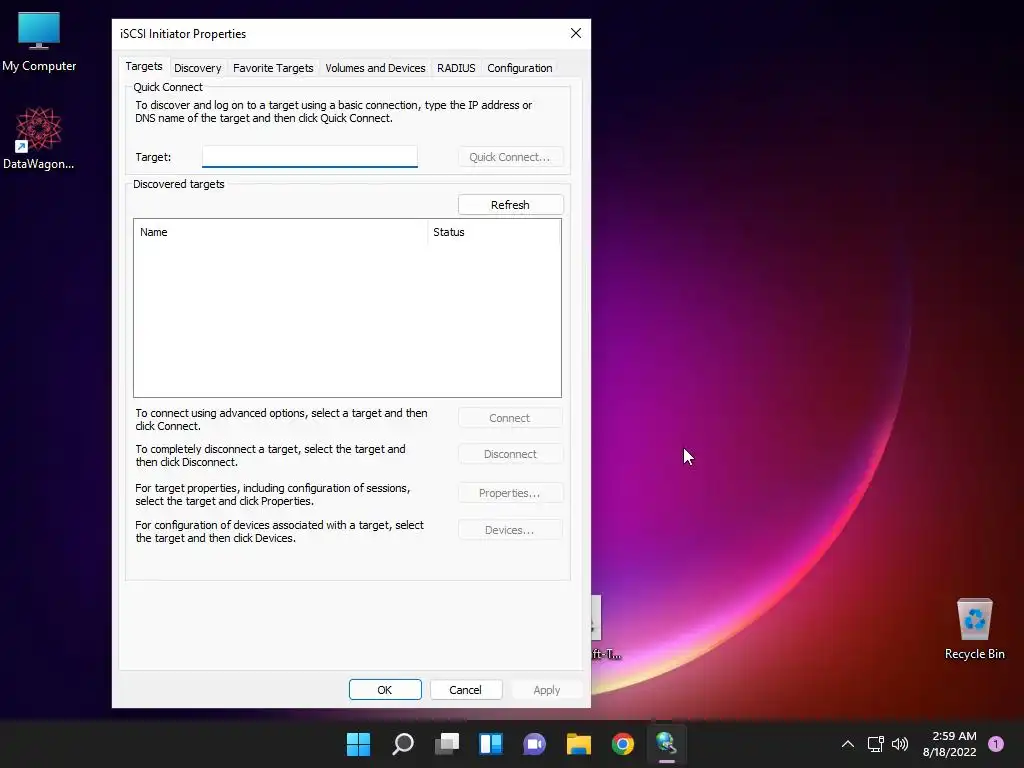
Task: Switch to Favorite Targets tab
Action: coord(273,68)
